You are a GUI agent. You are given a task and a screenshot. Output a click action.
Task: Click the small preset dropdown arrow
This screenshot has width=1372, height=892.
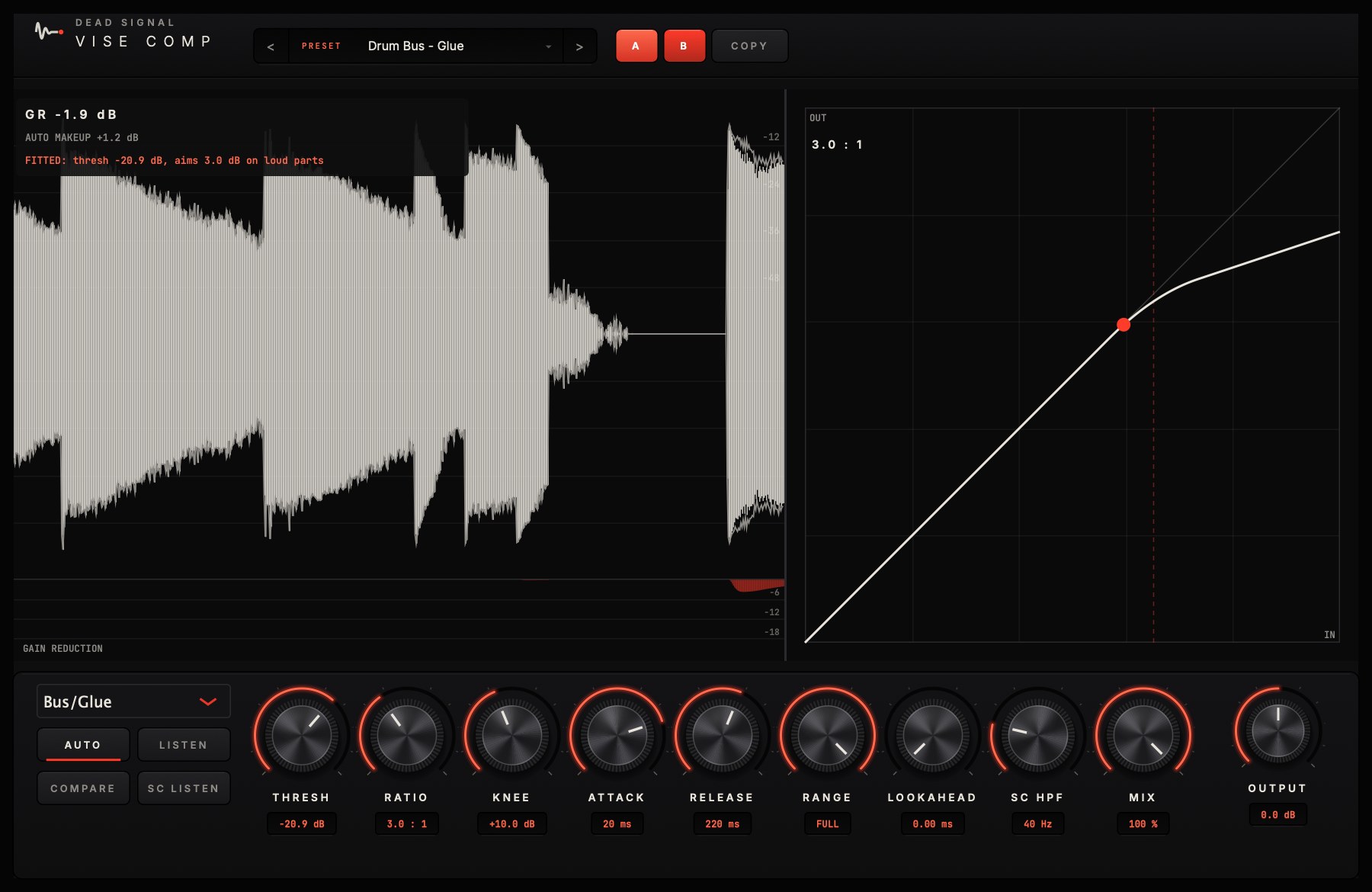(x=548, y=47)
